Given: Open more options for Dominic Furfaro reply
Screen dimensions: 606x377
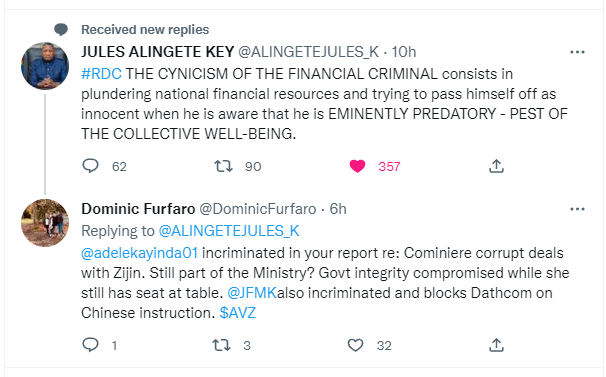Looking at the screenshot, I should tap(577, 209).
